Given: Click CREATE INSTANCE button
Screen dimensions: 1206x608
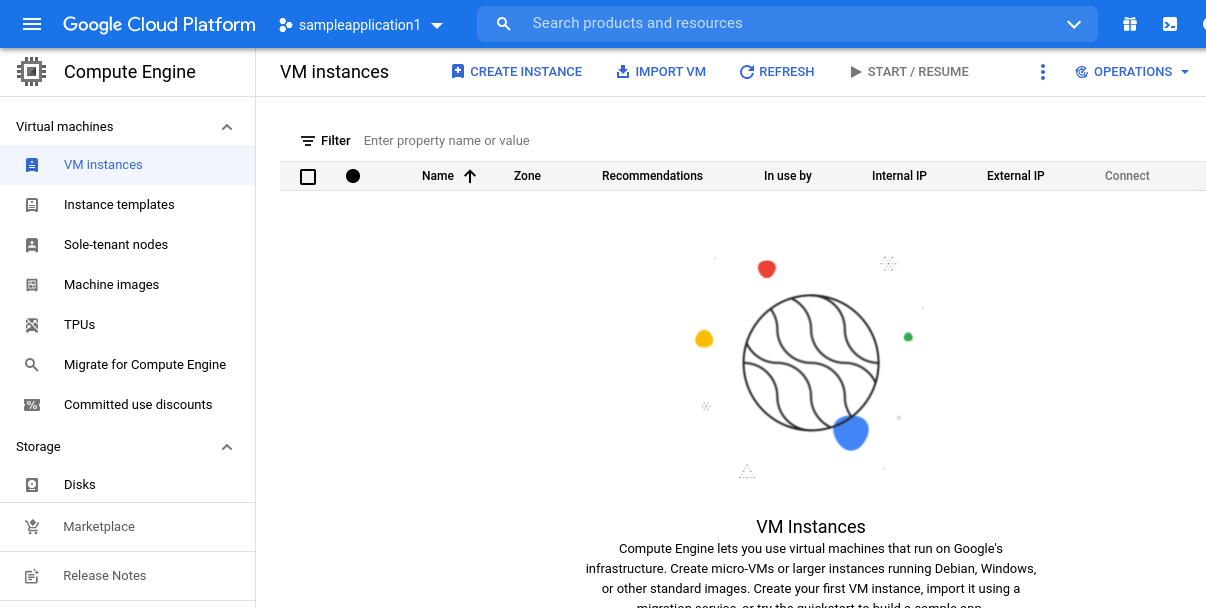Looking at the screenshot, I should click(516, 72).
